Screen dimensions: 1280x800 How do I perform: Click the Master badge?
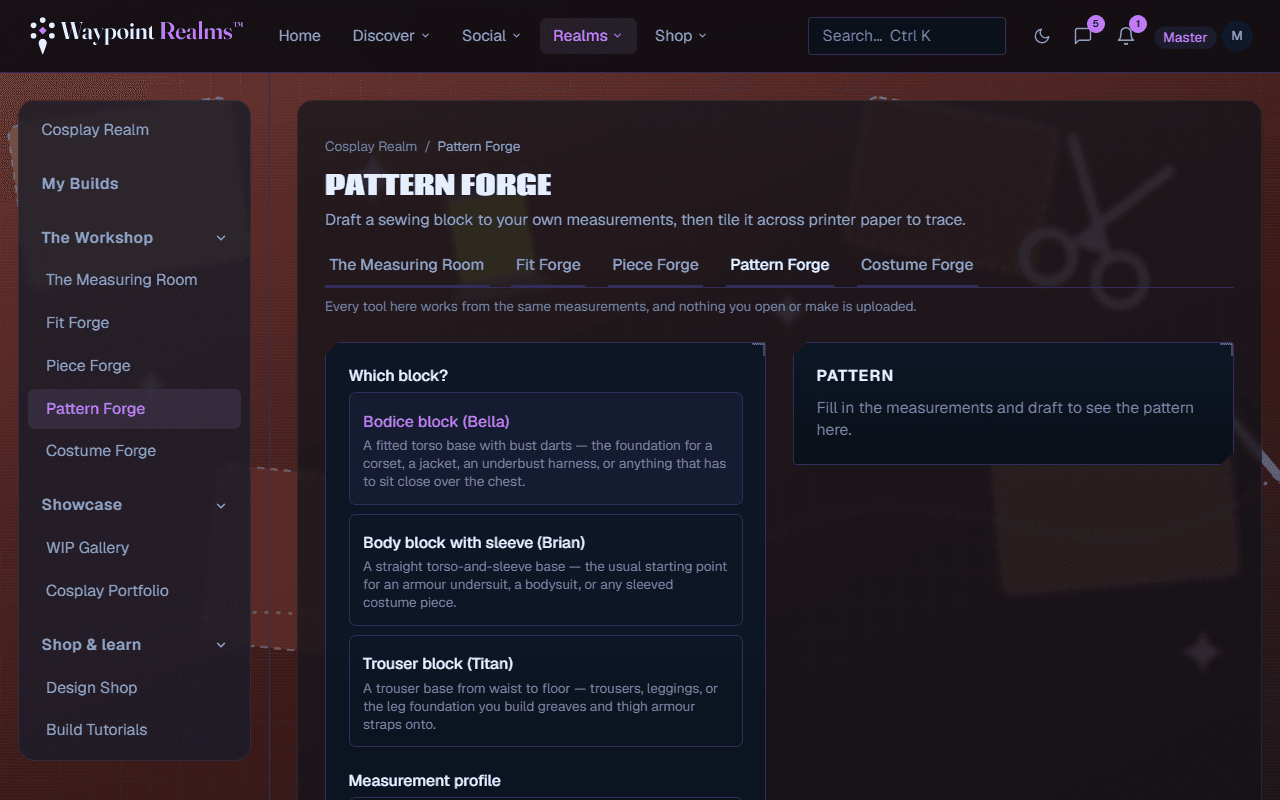click(1185, 37)
